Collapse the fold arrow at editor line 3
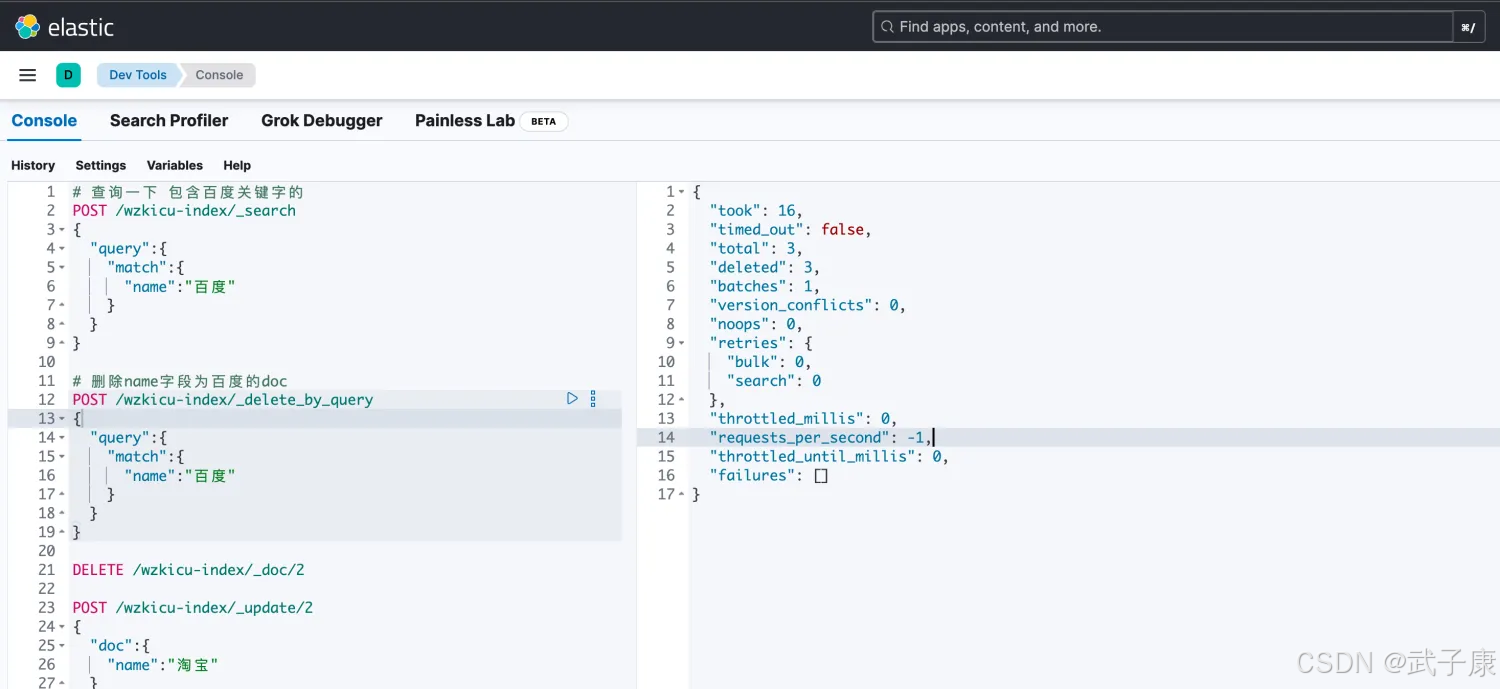 coord(62,230)
